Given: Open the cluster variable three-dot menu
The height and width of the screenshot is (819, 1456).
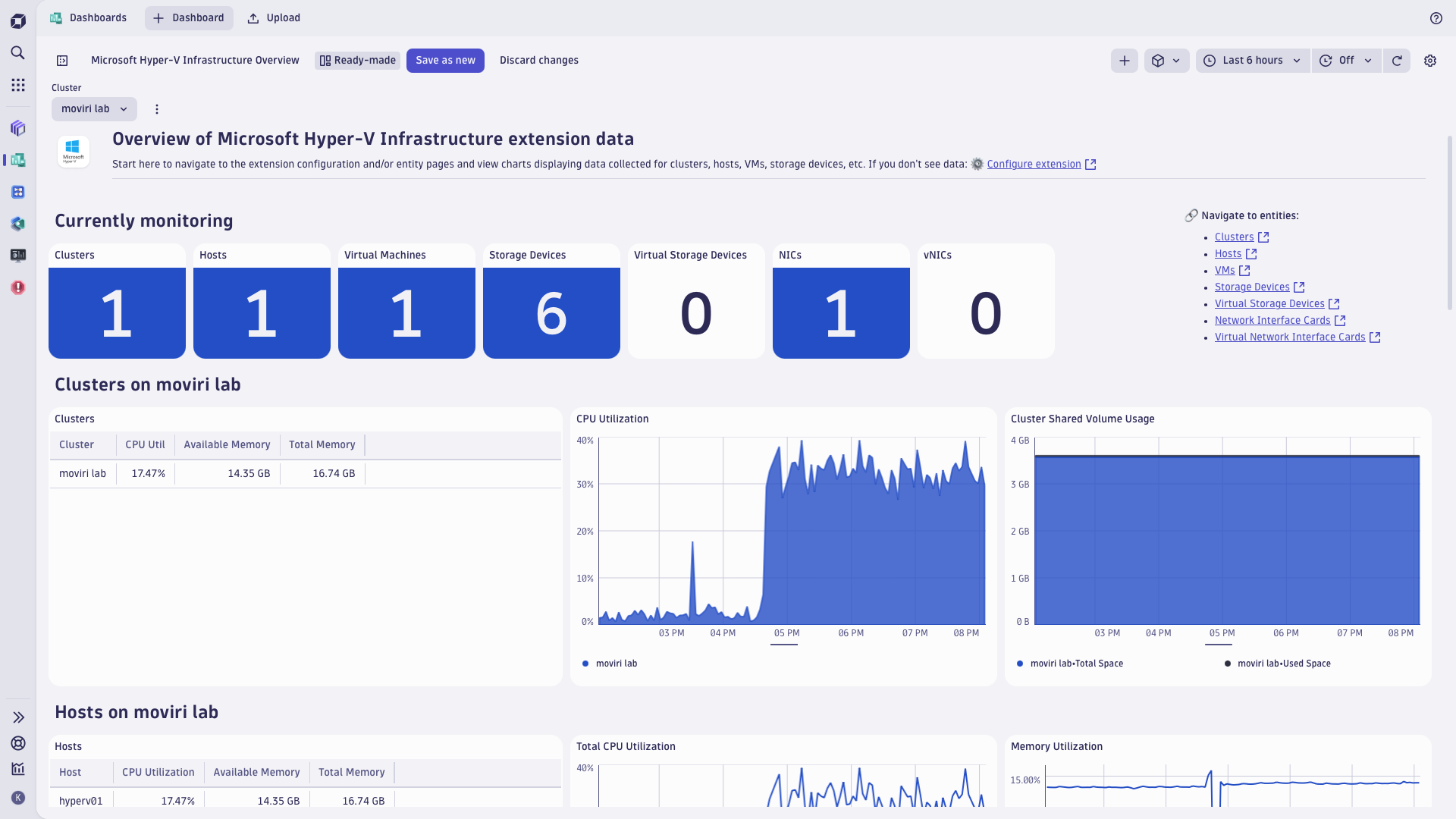Looking at the screenshot, I should pyautogui.click(x=157, y=109).
